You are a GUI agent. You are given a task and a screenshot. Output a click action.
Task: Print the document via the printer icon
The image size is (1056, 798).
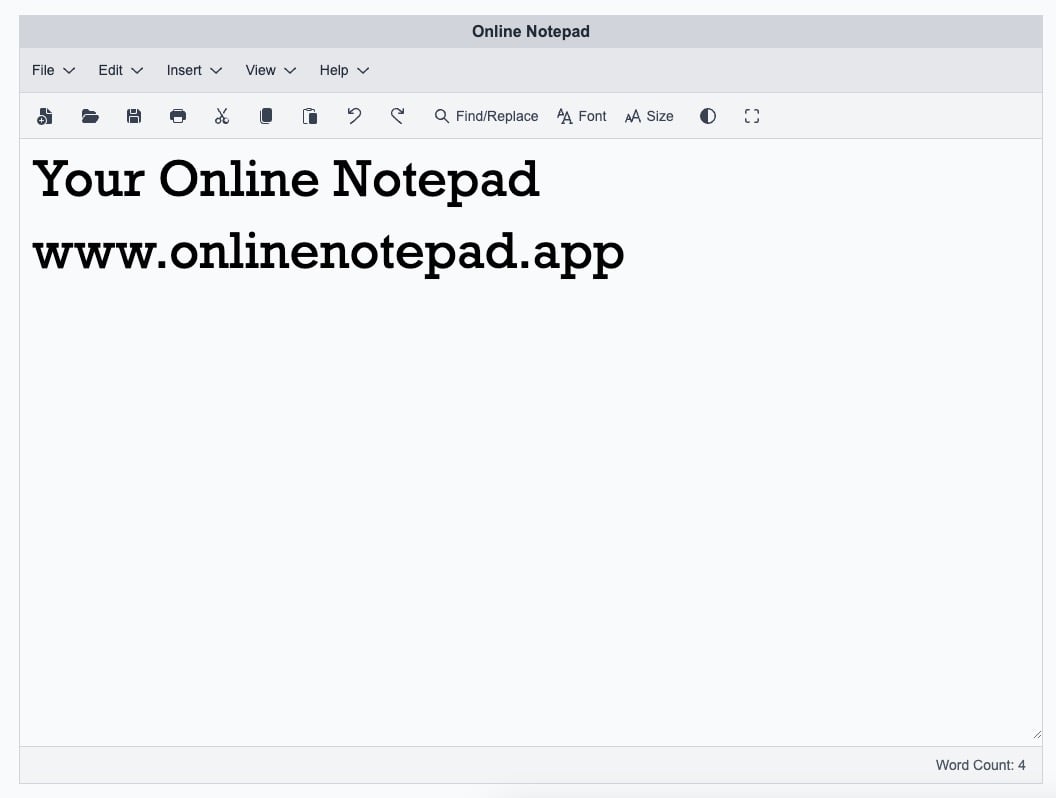(x=178, y=116)
